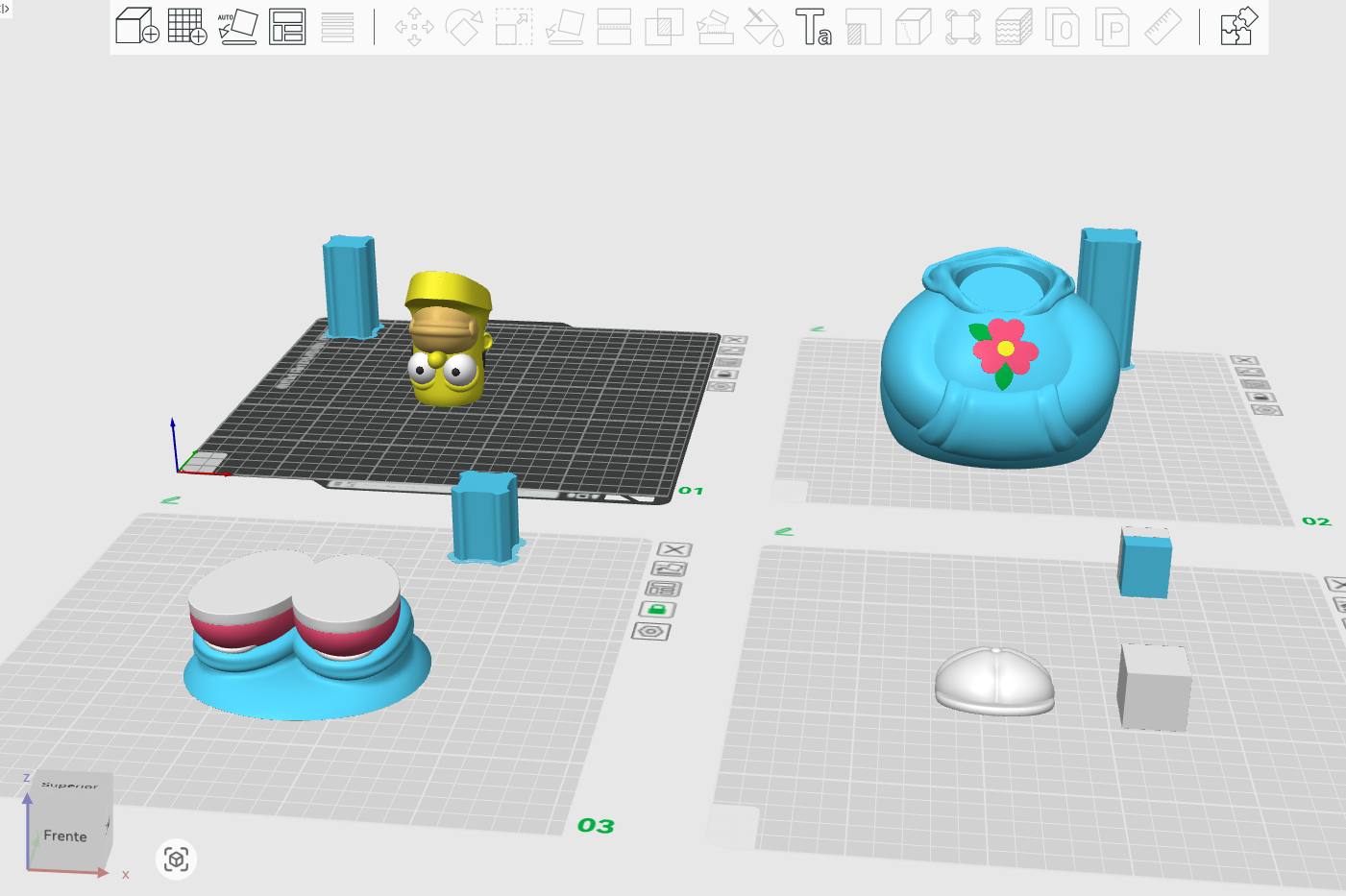Select the Measure ruler tool

point(1162,27)
